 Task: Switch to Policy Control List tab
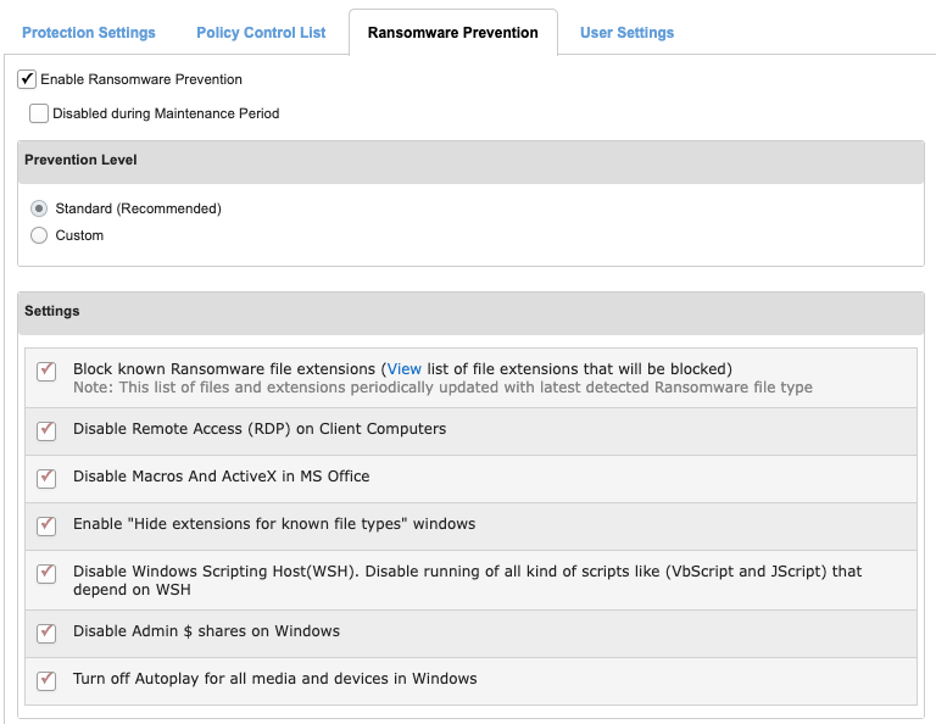pos(261,32)
